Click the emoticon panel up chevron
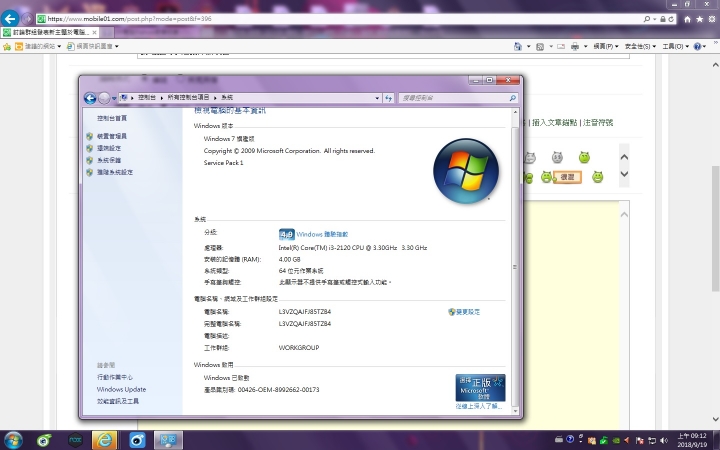This screenshot has height=450, width=720. [624, 157]
